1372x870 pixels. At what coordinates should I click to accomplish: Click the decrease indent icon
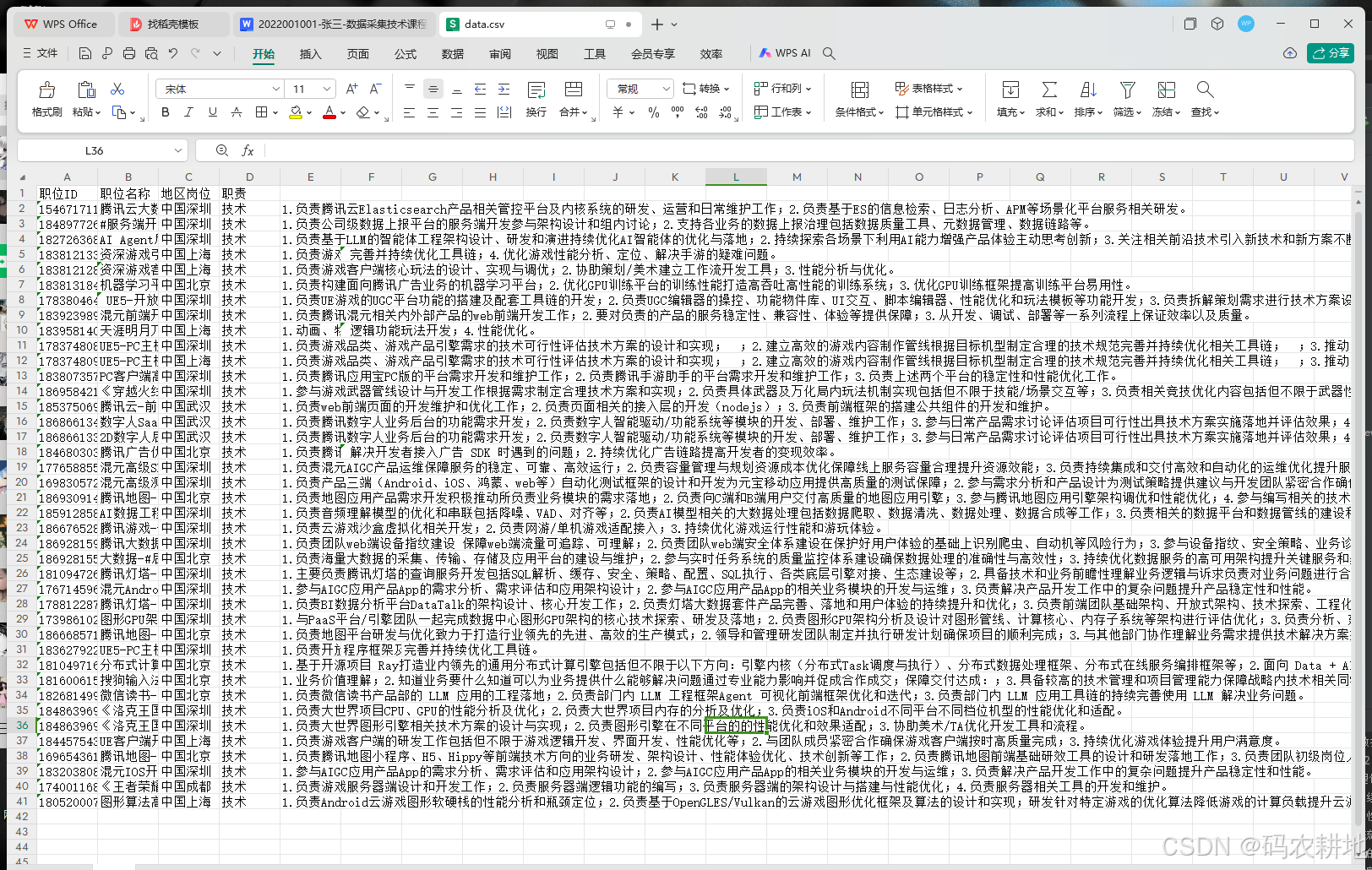pyautogui.click(x=481, y=89)
